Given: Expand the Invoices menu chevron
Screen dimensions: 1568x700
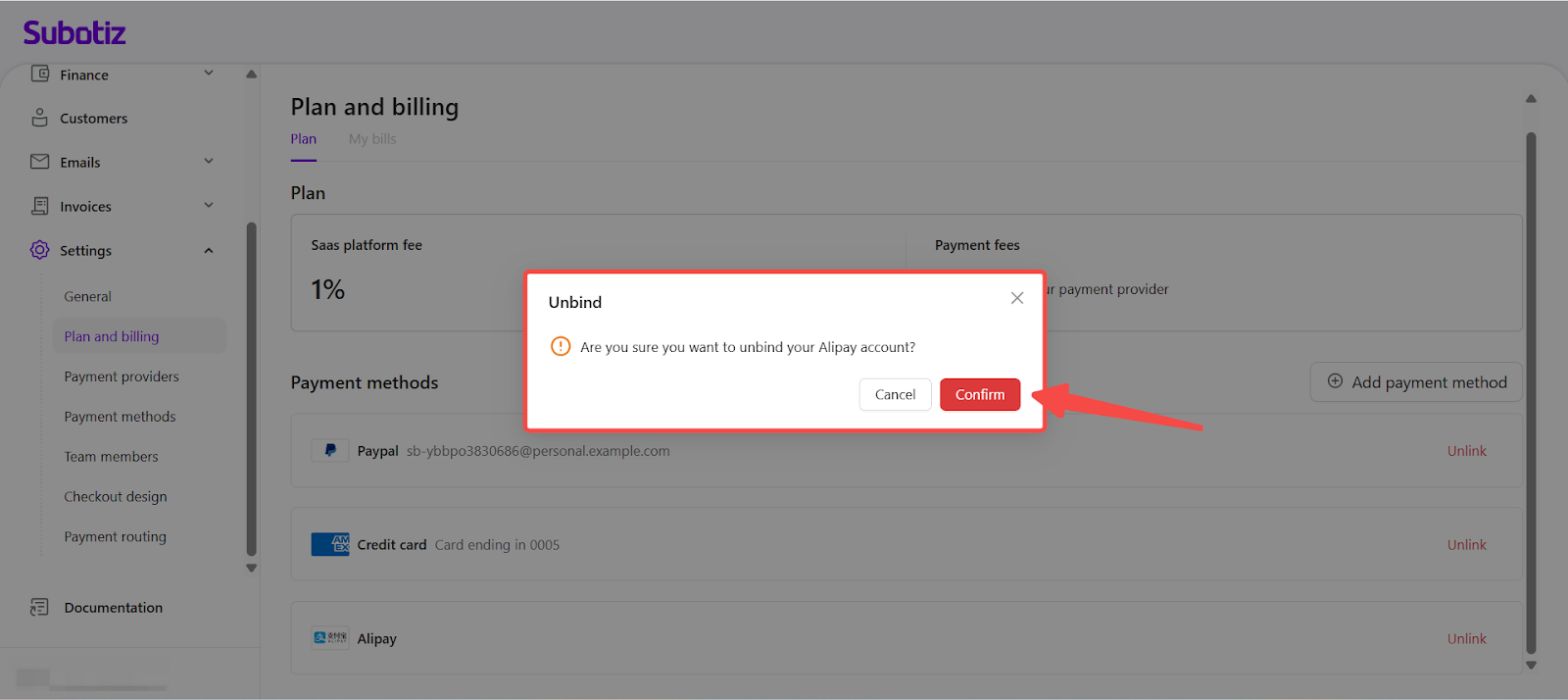Looking at the screenshot, I should tap(209, 205).
